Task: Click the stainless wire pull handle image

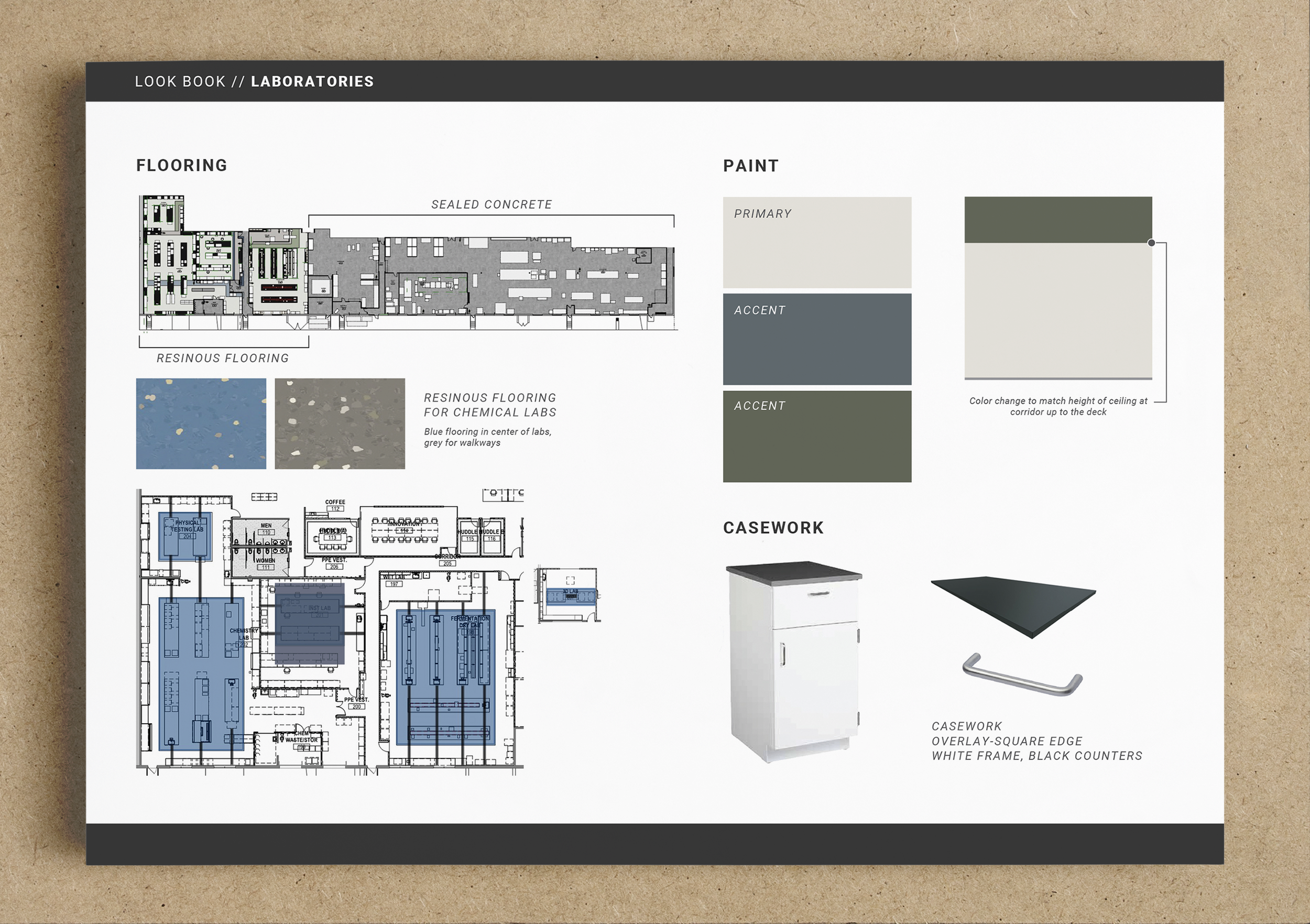Action: click(1022, 675)
